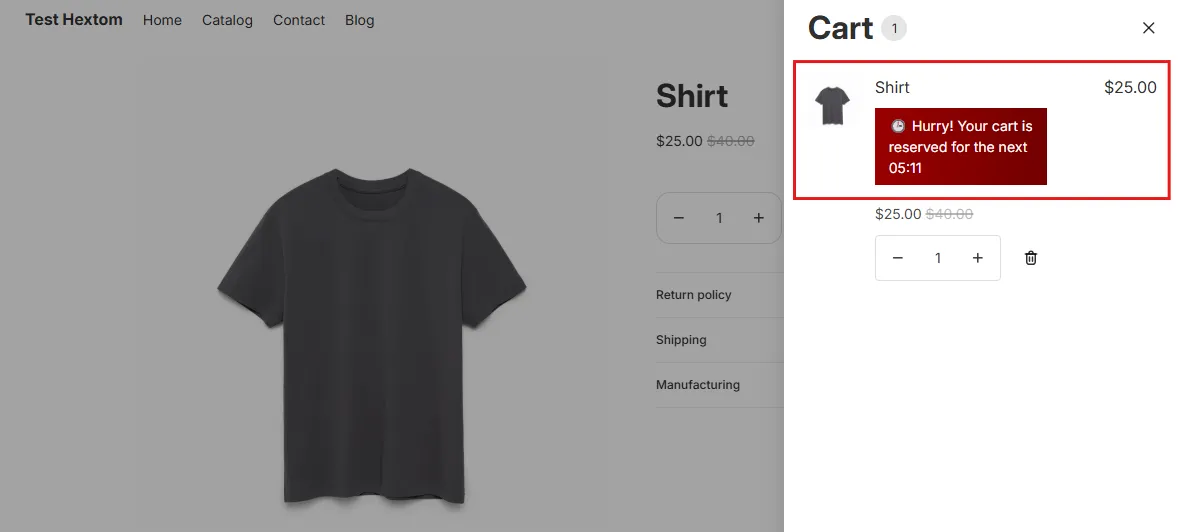Click the red cart reservation countdown banner

[960, 147]
